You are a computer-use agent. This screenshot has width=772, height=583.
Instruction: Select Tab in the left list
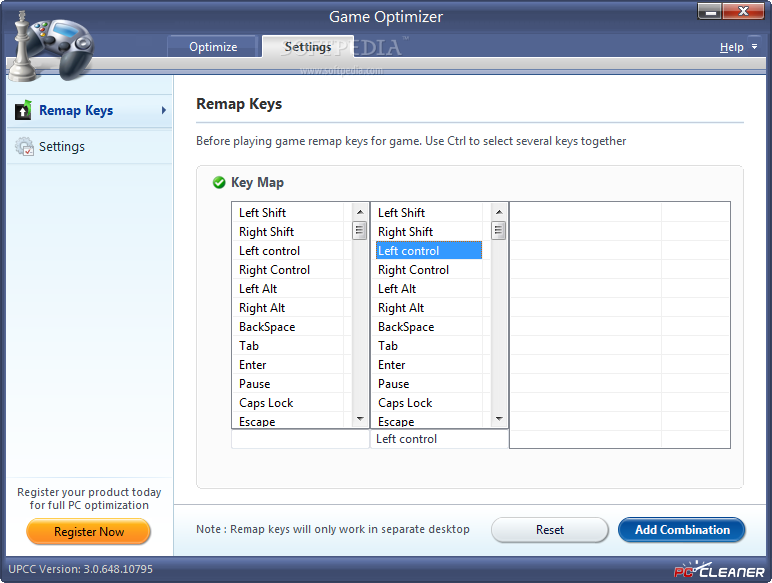point(292,346)
